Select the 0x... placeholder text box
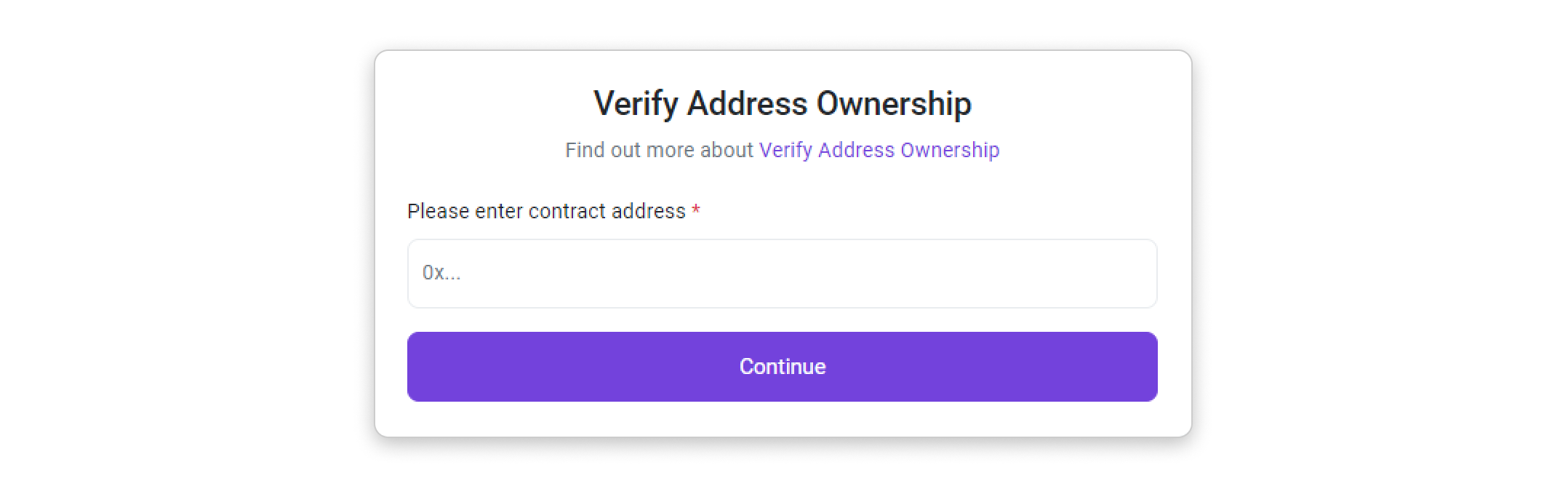This screenshot has height=489, width=1568. point(782,274)
